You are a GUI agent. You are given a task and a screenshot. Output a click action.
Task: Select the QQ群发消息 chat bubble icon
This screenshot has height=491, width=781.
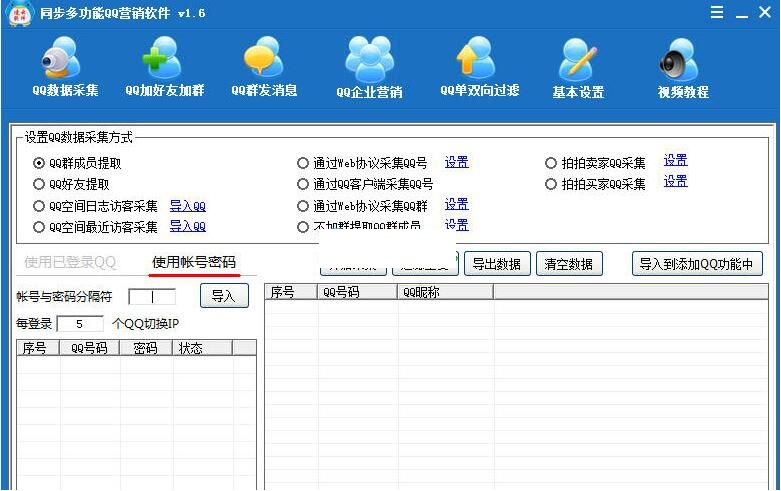[264, 60]
